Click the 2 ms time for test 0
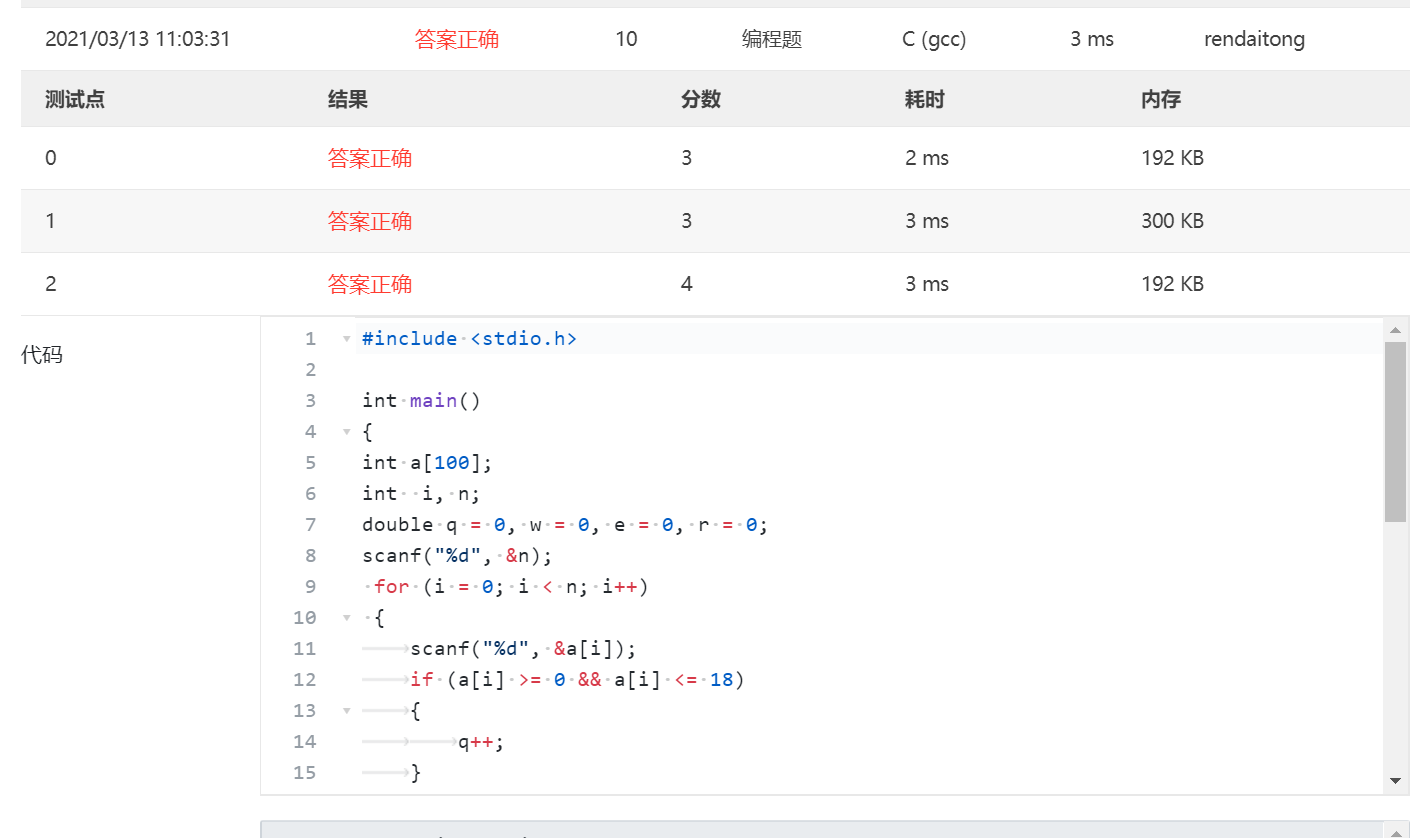The image size is (1420, 838). 927,158
